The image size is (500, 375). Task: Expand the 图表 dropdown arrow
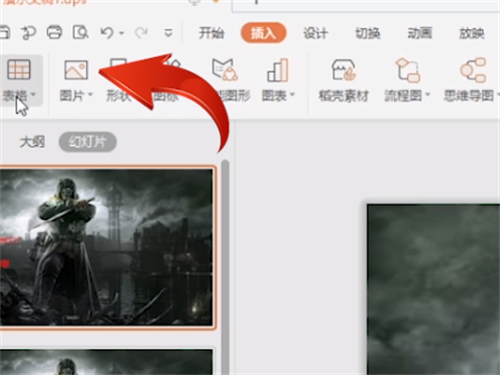pyautogui.click(x=292, y=95)
